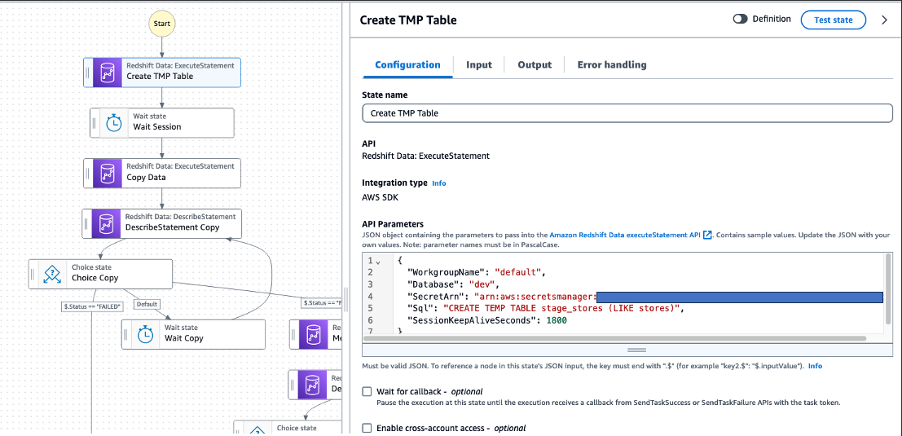The image size is (902, 436).
Task: Enable Wait for callback checkbox
Action: click(x=367, y=391)
